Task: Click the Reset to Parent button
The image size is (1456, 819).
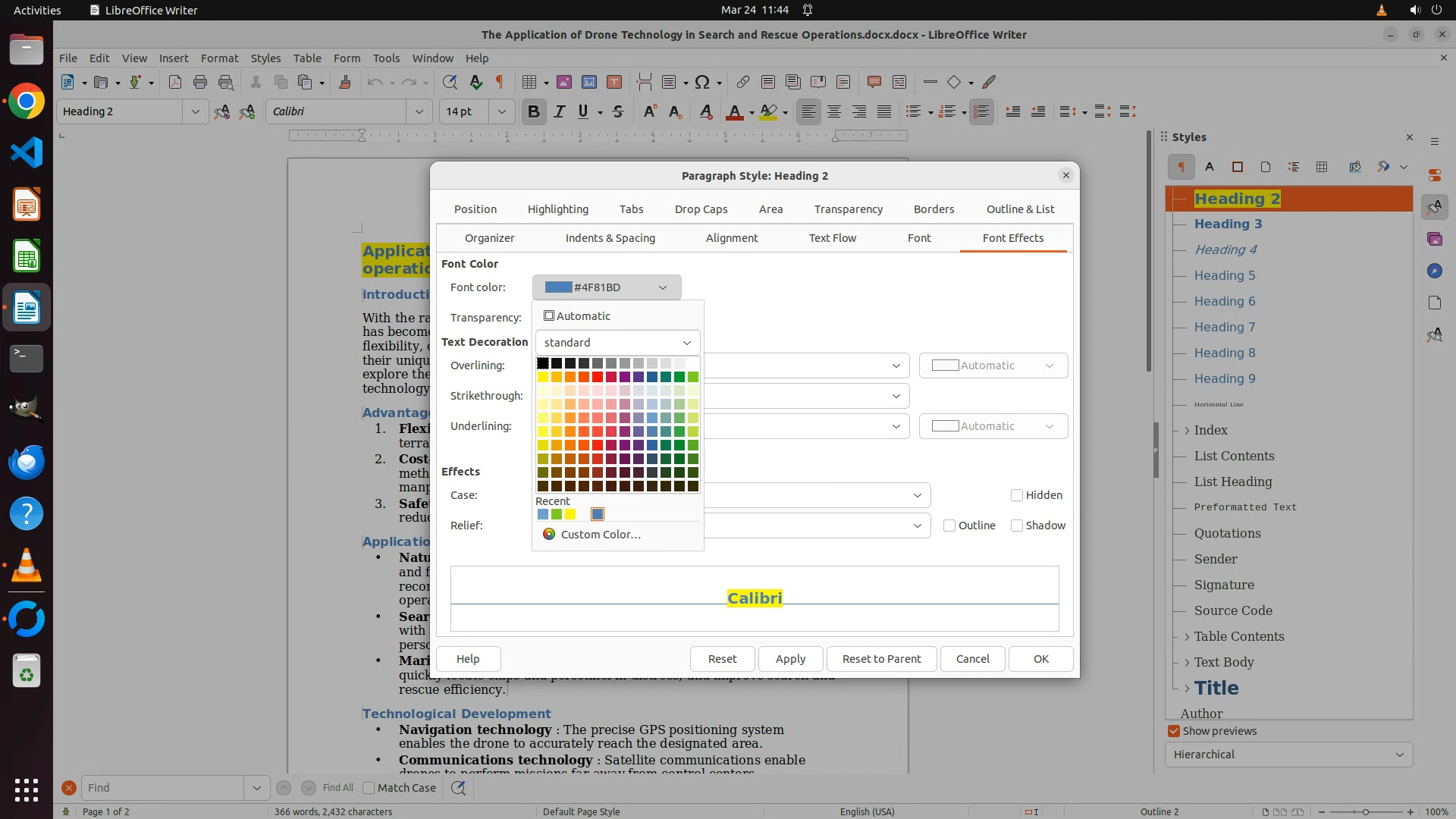Action: (881, 659)
